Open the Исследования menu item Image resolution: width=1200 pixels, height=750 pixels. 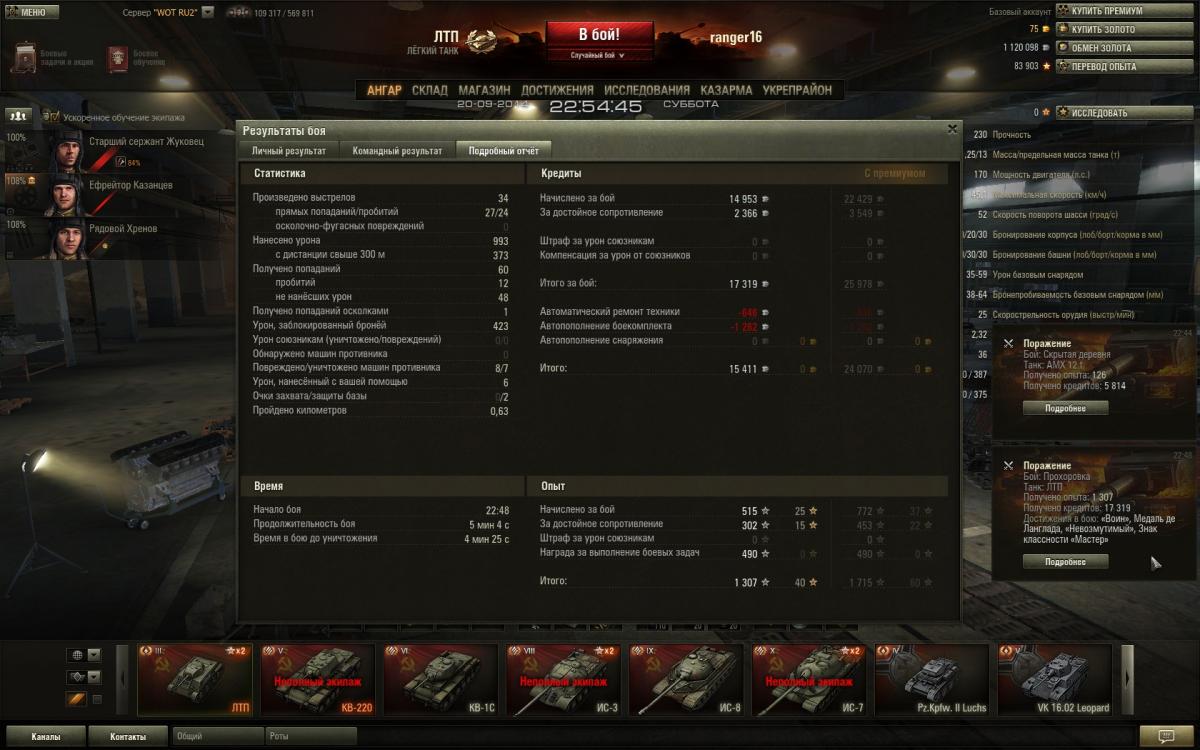[x=646, y=90]
